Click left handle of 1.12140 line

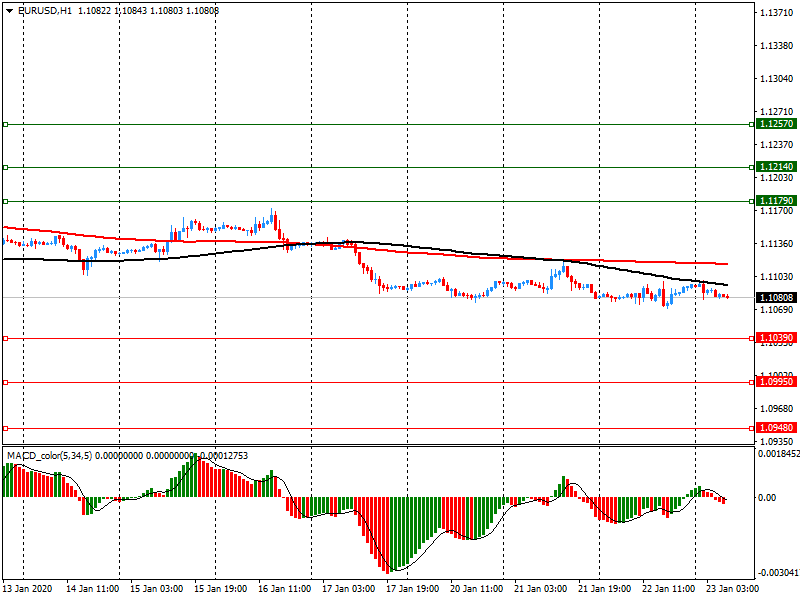6,167
